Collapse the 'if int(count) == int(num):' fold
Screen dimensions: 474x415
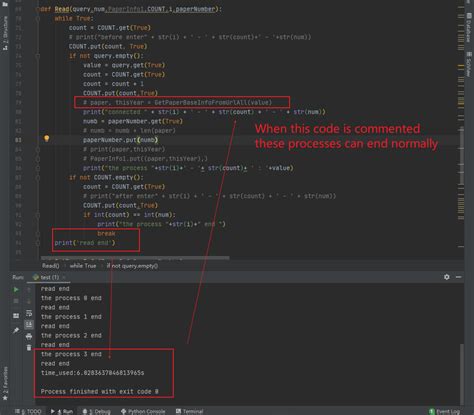point(38,215)
